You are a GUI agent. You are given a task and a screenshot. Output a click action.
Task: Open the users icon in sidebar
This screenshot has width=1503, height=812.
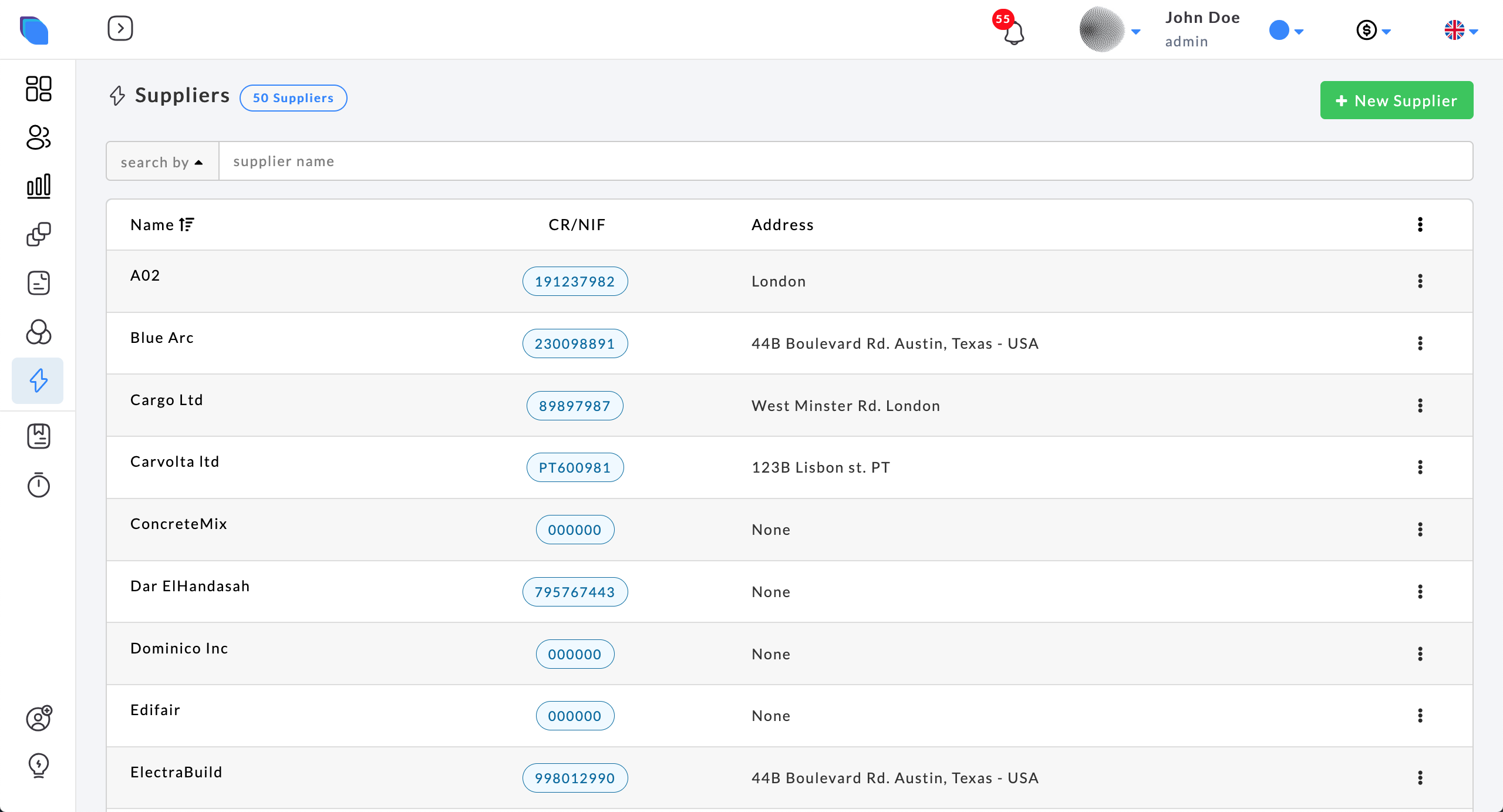39,137
